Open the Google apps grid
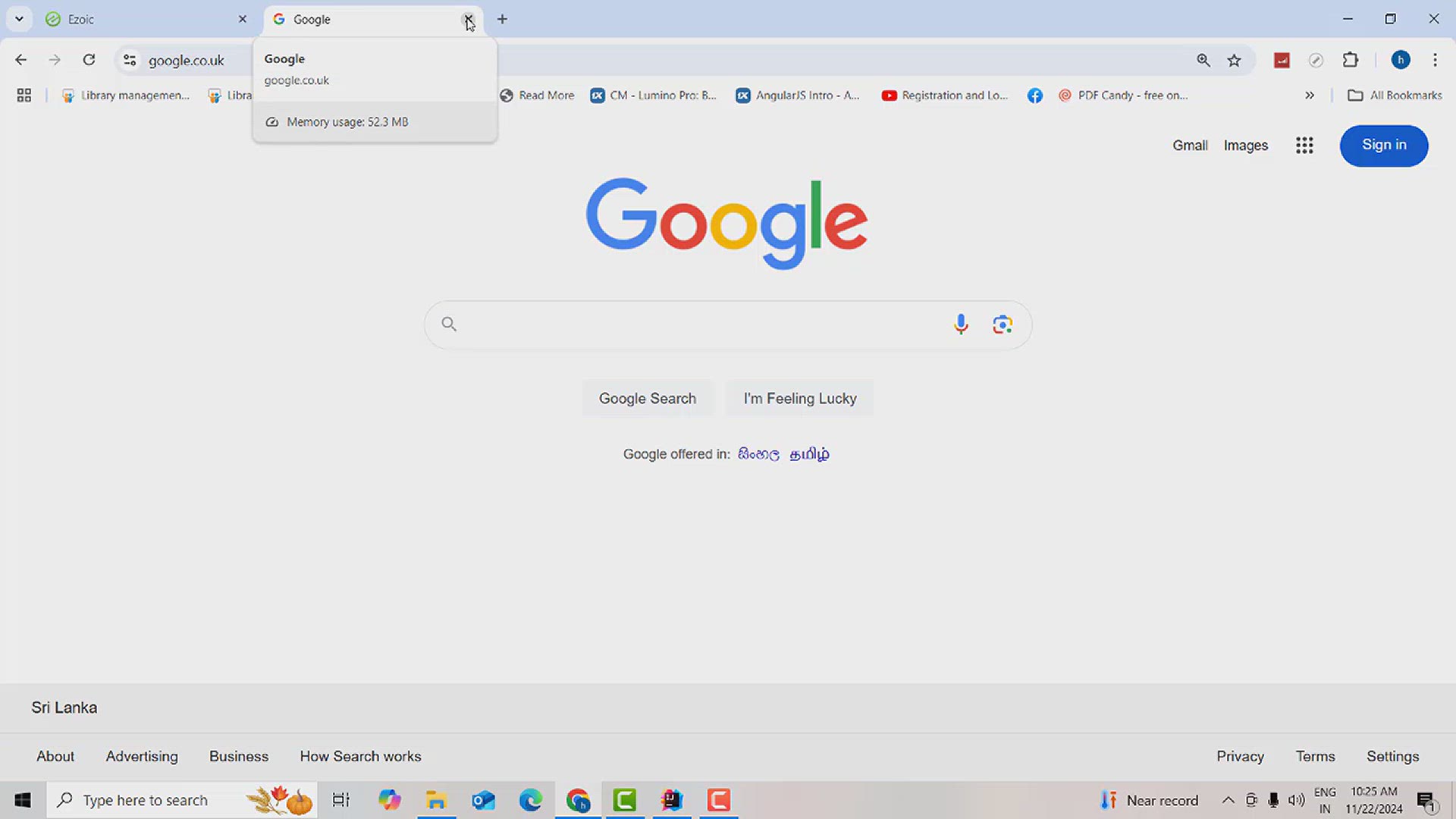Viewport: 1456px width, 819px height. point(1304,145)
